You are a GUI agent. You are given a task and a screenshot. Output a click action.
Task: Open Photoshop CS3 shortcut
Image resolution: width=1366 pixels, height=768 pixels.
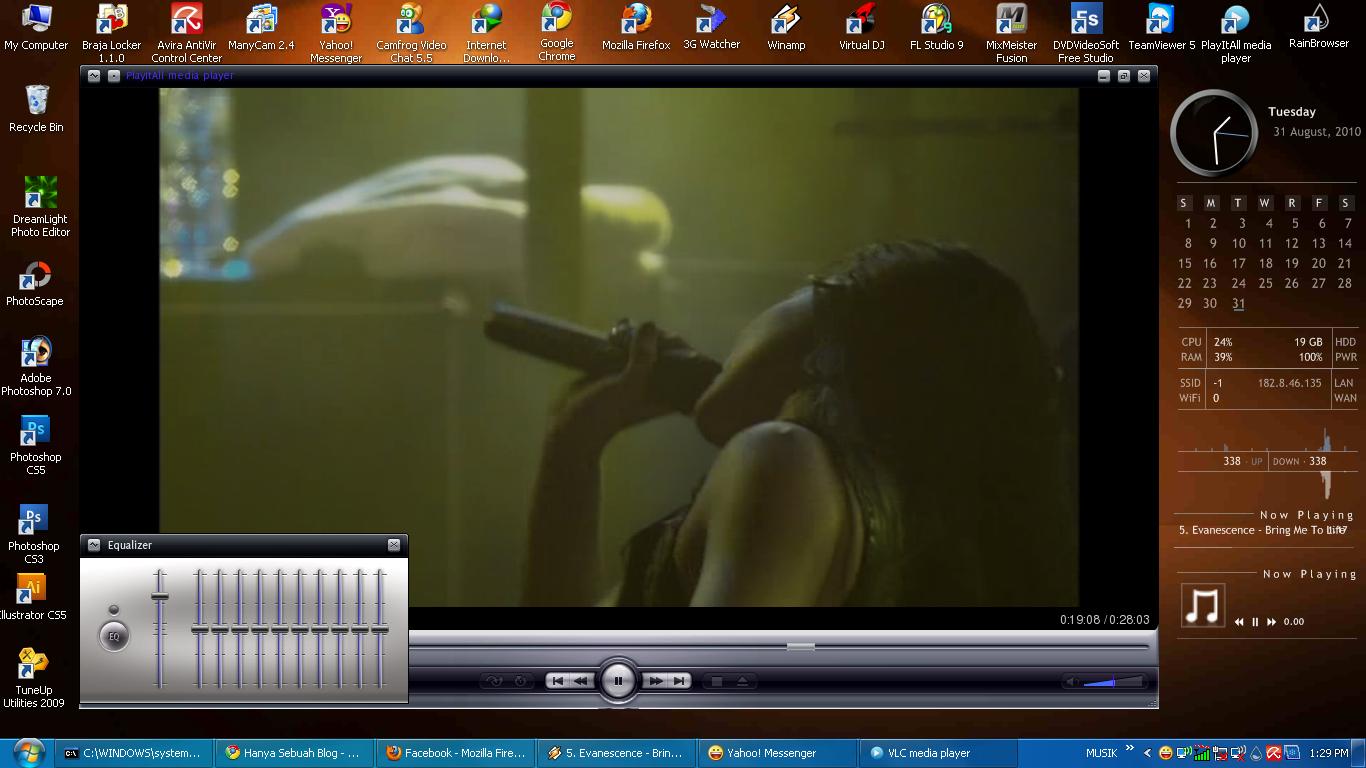pyautogui.click(x=33, y=534)
